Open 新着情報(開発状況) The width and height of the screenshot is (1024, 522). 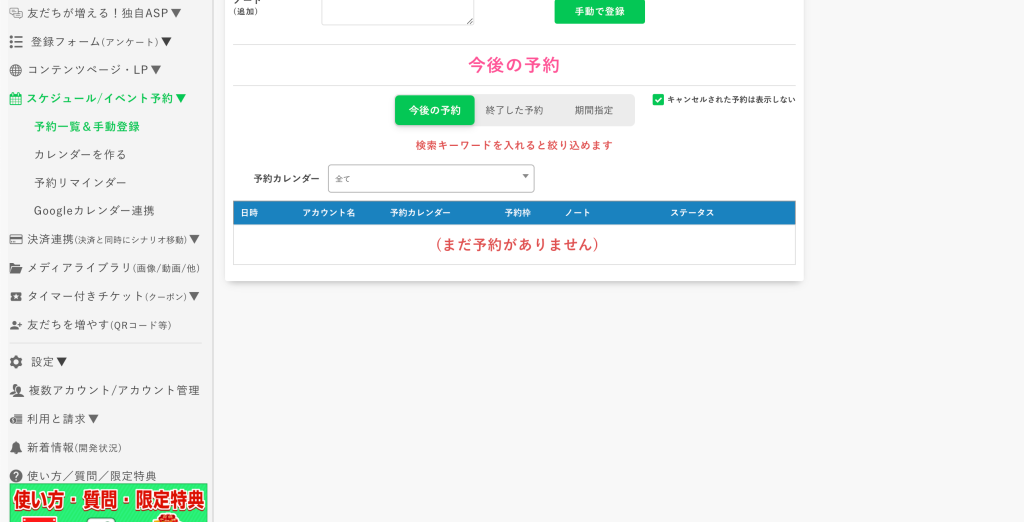74,448
